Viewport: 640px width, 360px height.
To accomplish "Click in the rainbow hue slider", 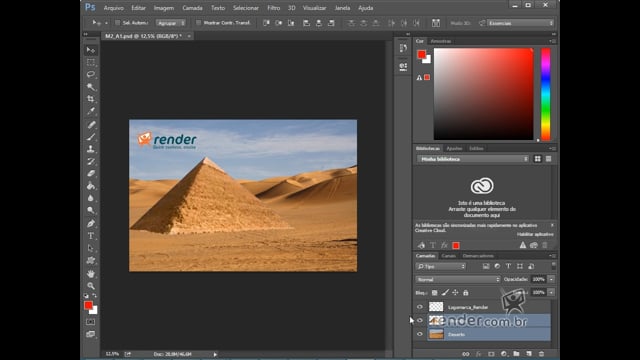I will (546, 94).
